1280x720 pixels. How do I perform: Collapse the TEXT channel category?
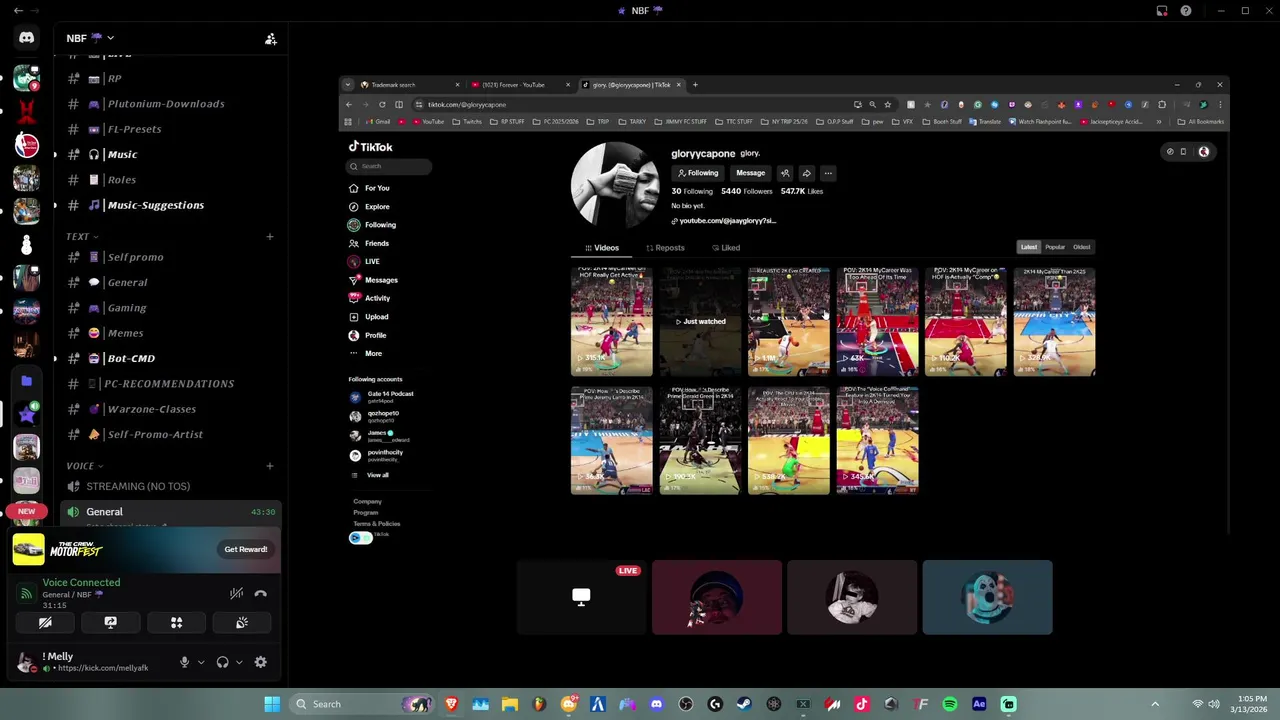click(x=82, y=237)
